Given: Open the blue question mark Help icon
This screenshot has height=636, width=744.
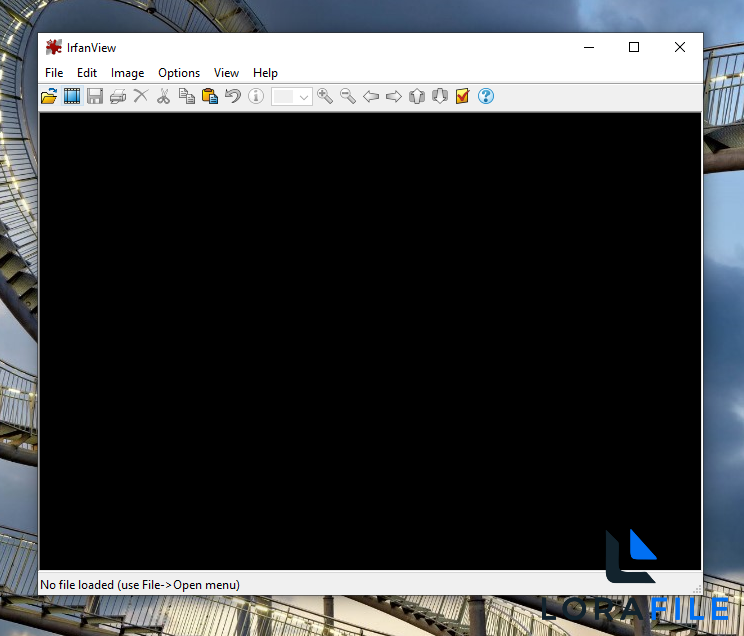Looking at the screenshot, I should tap(486, 96).
